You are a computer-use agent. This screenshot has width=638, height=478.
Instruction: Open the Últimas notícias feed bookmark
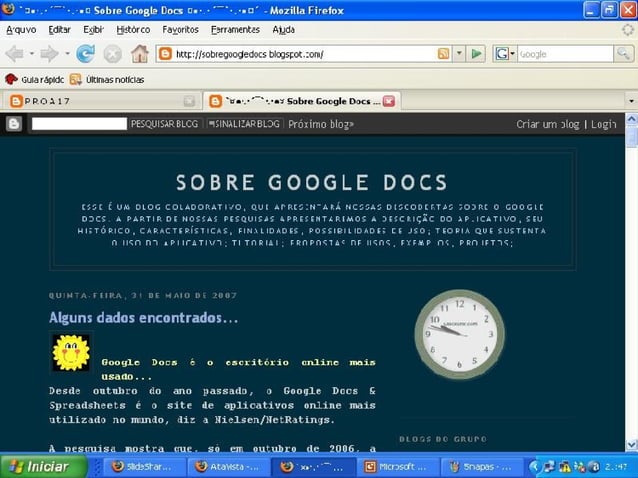point(107,79)
